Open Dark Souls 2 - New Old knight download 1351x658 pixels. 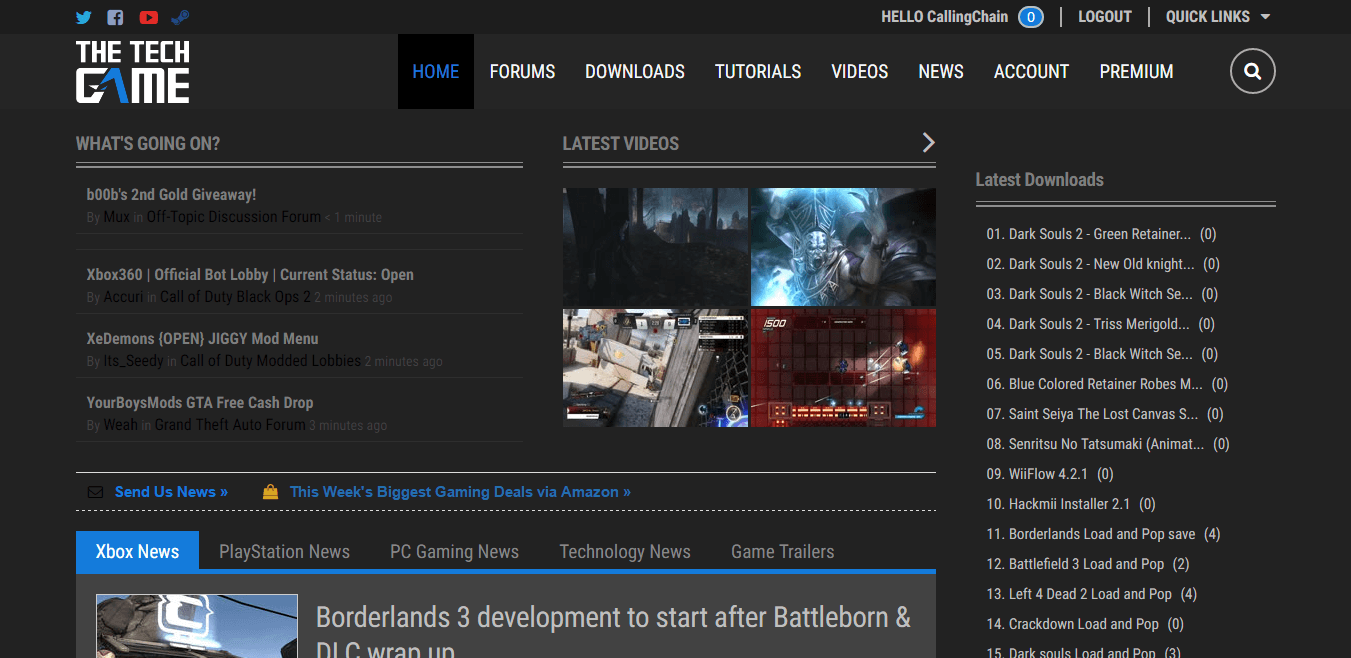[x=1102, y=264]
